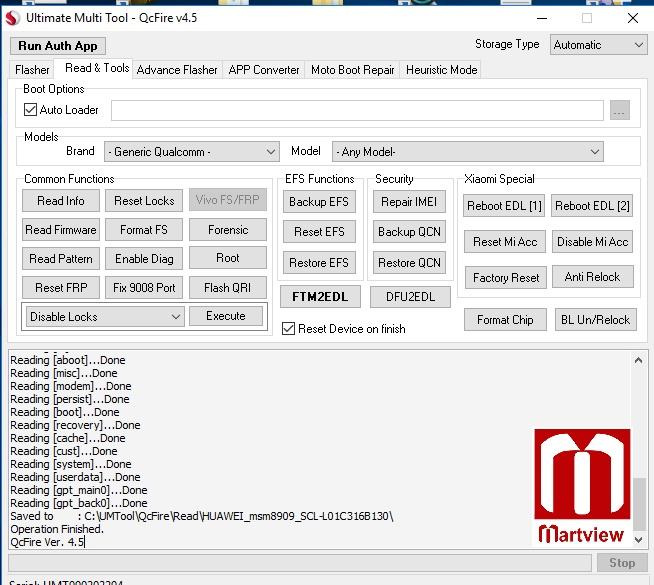Expand the Model combo box
654x585 pixels.
coord(467,152)
